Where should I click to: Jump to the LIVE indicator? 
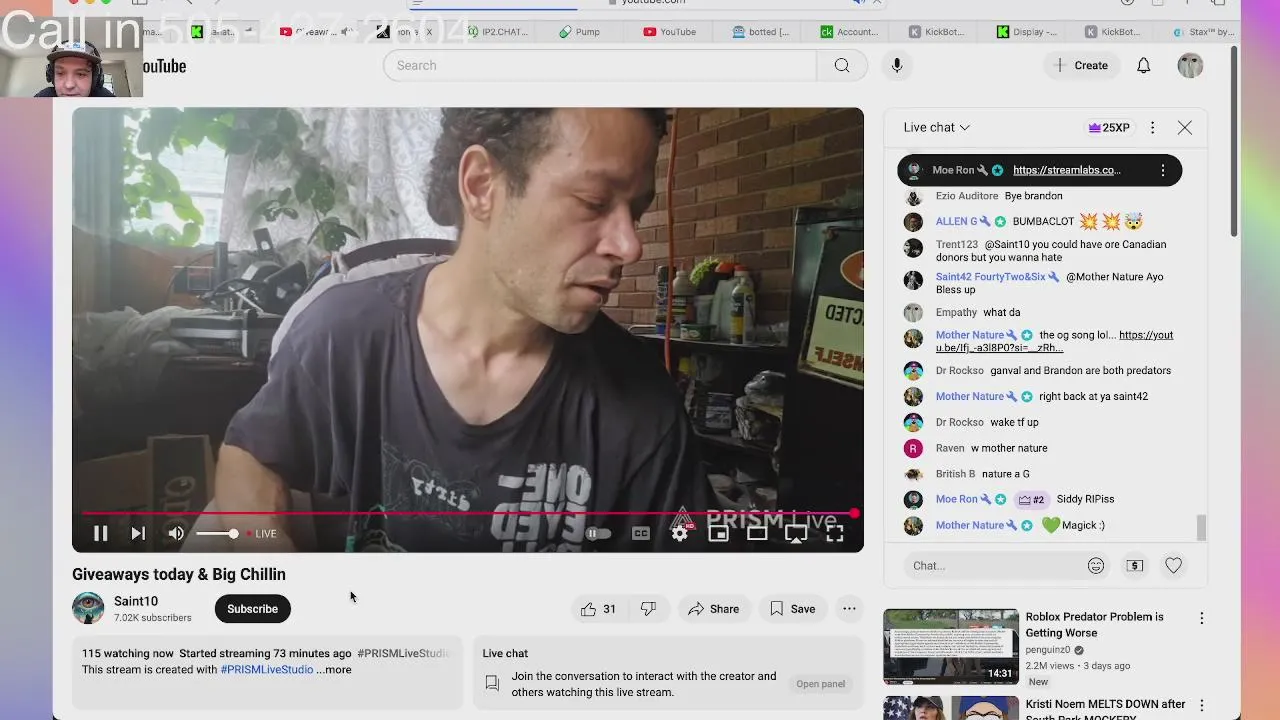pos(261,534)
